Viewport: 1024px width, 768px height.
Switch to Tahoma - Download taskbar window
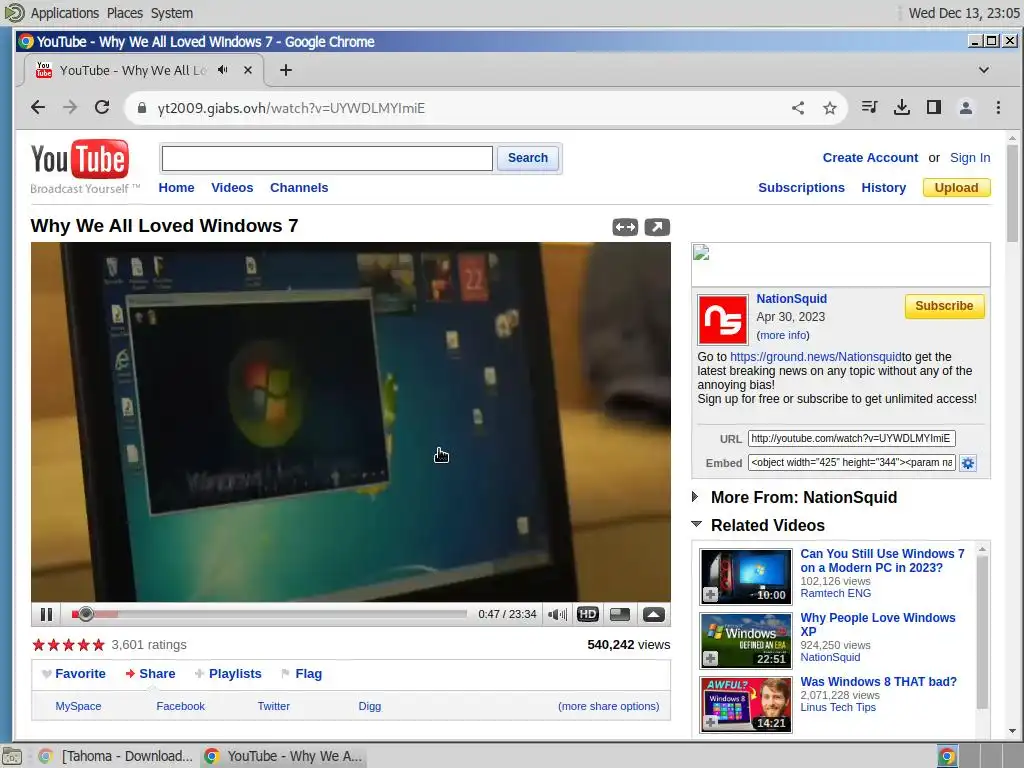(x=116, y=756)
